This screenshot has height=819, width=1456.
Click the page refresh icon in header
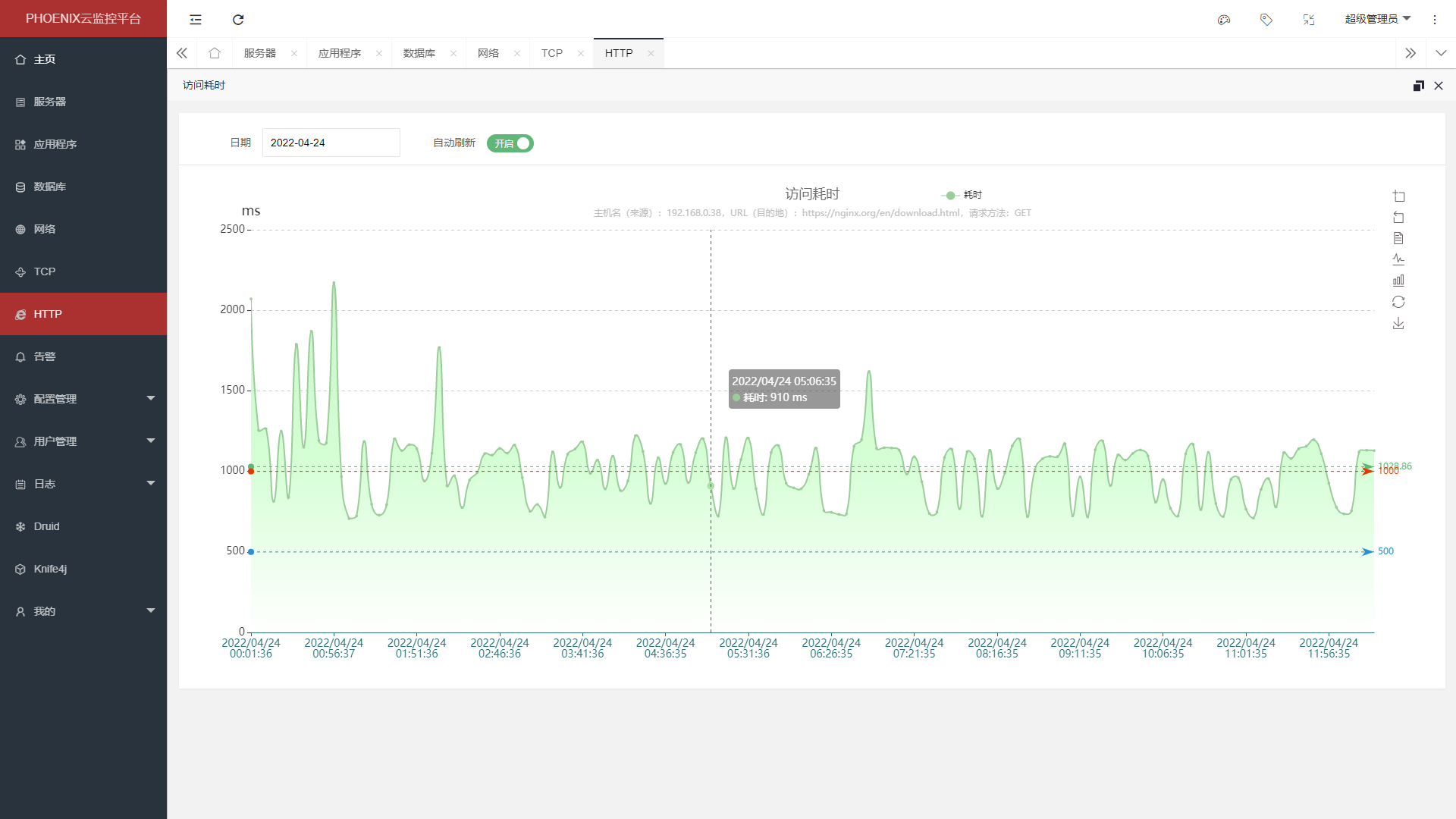click(238, 20)
